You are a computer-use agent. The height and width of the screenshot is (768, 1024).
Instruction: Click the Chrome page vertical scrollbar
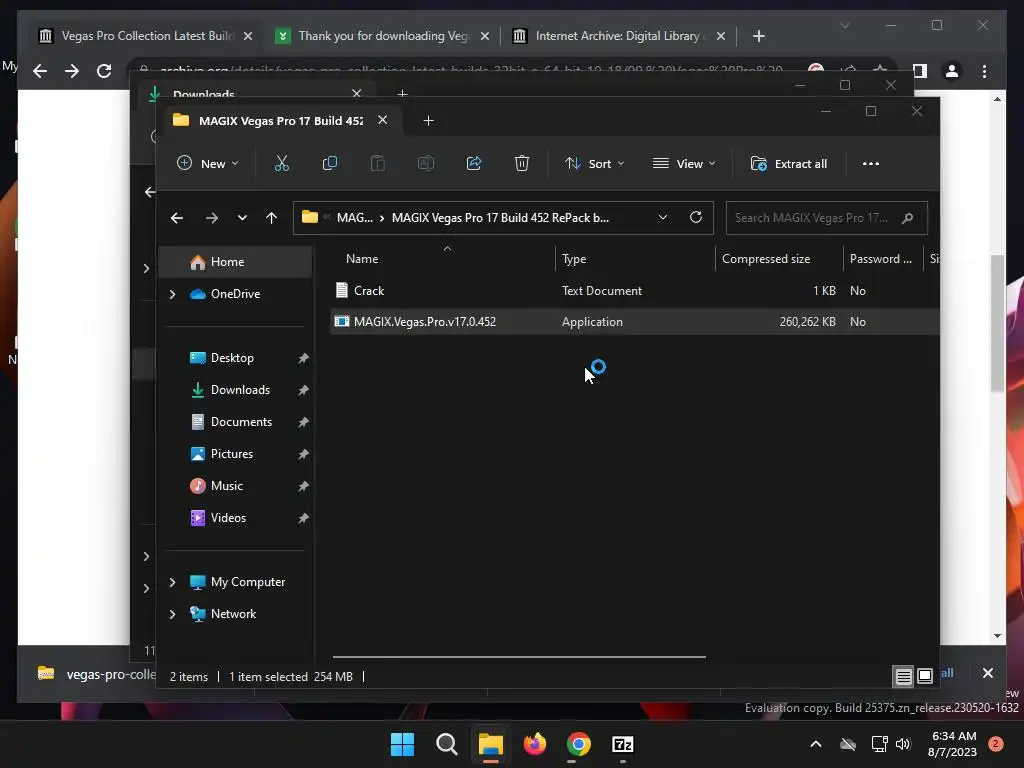[997, 323]
